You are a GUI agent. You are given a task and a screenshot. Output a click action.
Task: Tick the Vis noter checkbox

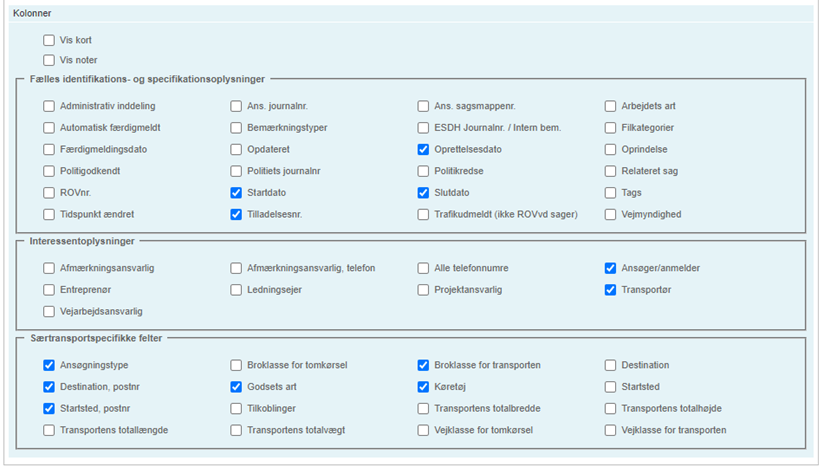click(x=49, y=60)
